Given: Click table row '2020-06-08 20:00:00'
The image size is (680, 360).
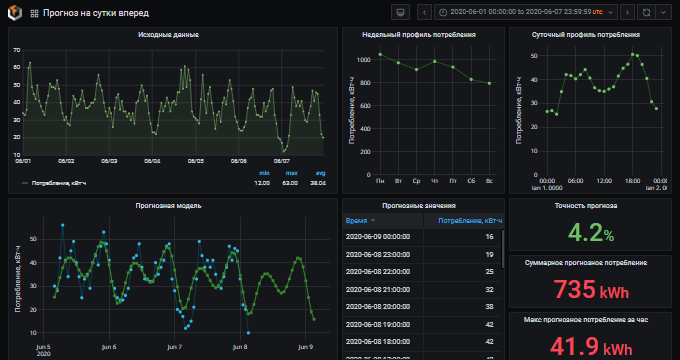Looking at the screenshot, I should pos(422,307).
